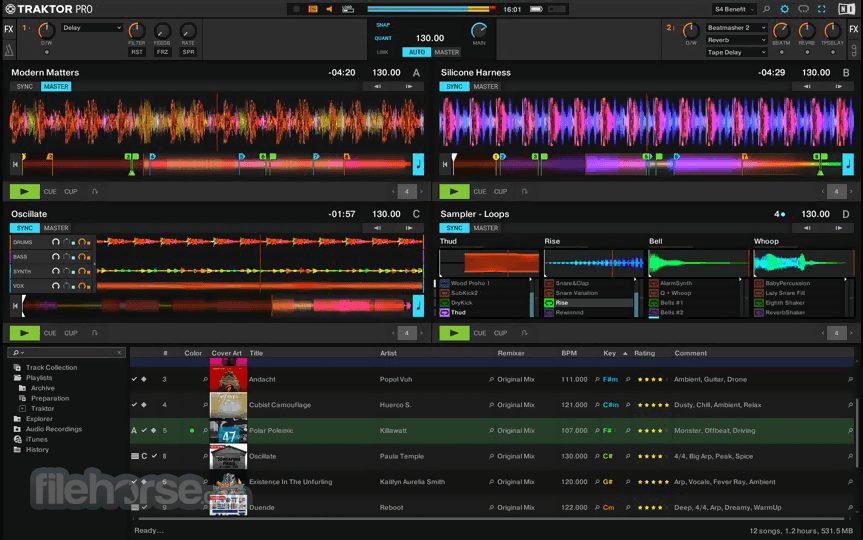The width and height of the screenshot is (863, 540).
Task: Play Deck A with the green button
Action: coord(25,192)
